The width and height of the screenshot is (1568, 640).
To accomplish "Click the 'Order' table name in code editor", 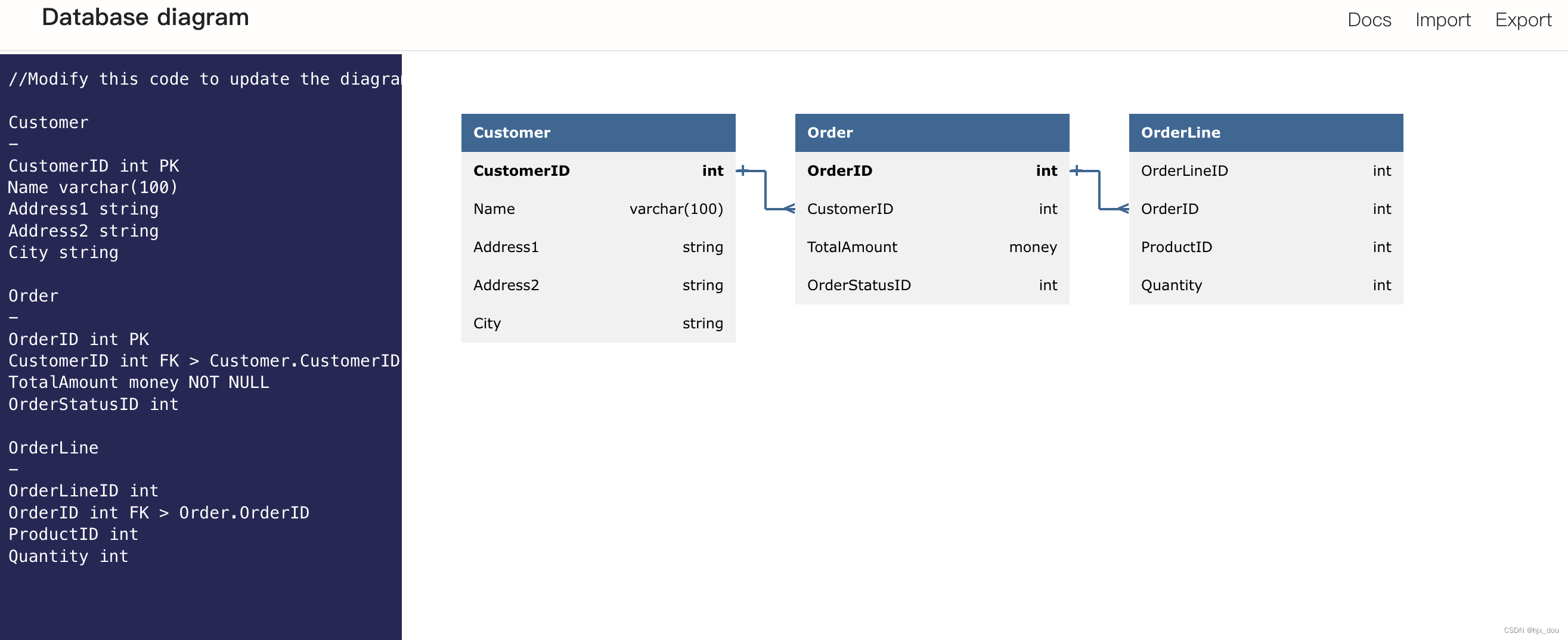I will (x=33, y=296).
